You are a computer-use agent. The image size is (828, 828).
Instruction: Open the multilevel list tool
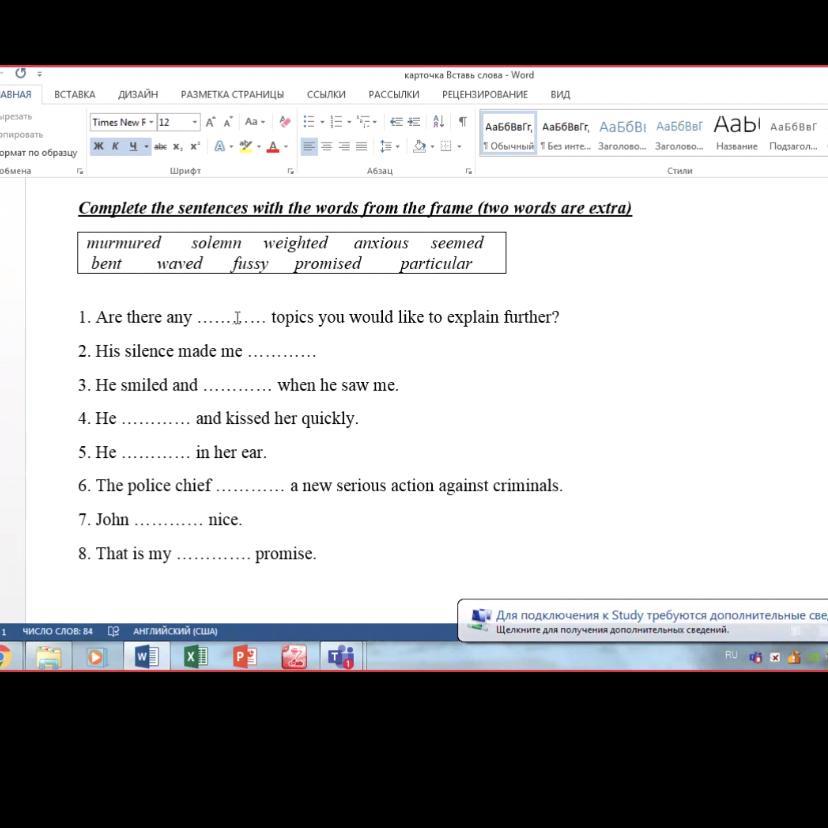[x=363, y=122]
